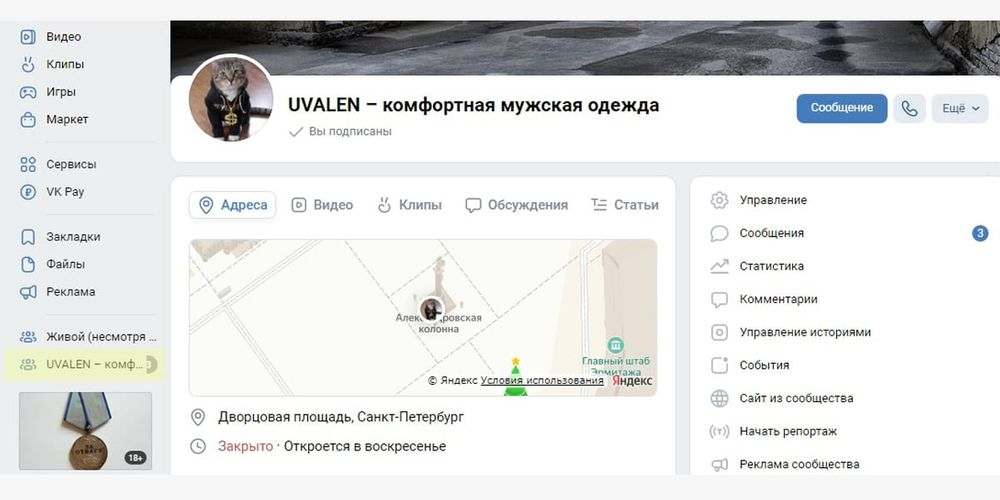
Task: Click the Сообщение button
Action: (841, 108)
